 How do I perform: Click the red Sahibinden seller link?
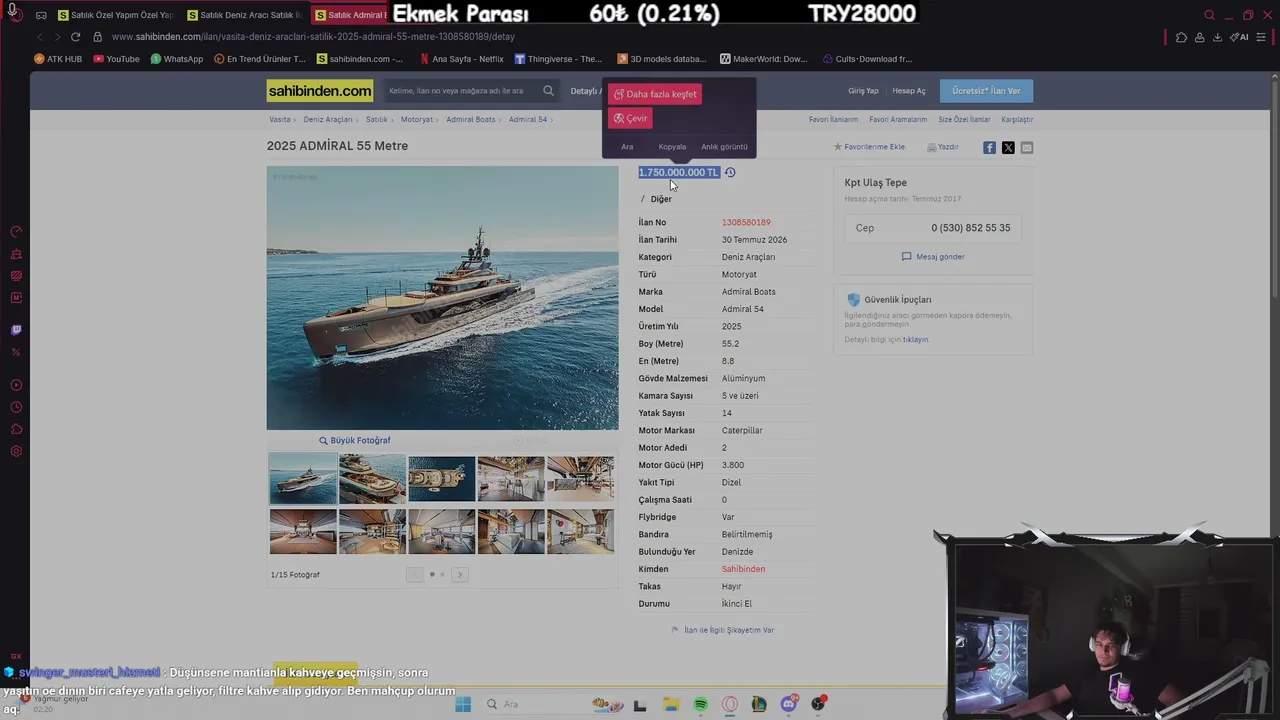tap(743, 569)
